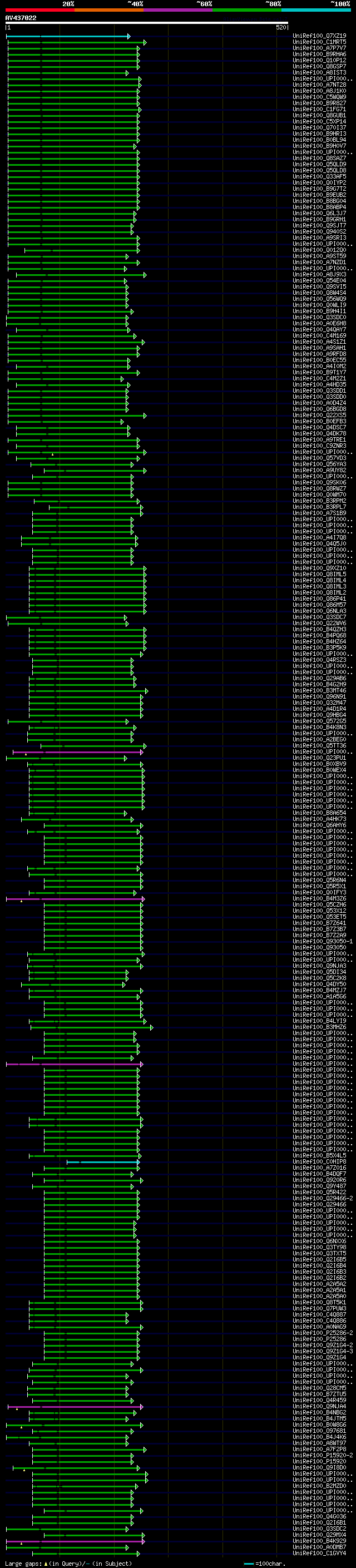
Task: Select UniRef100_B3MHZ6 entry
Action: [319, 1027]
